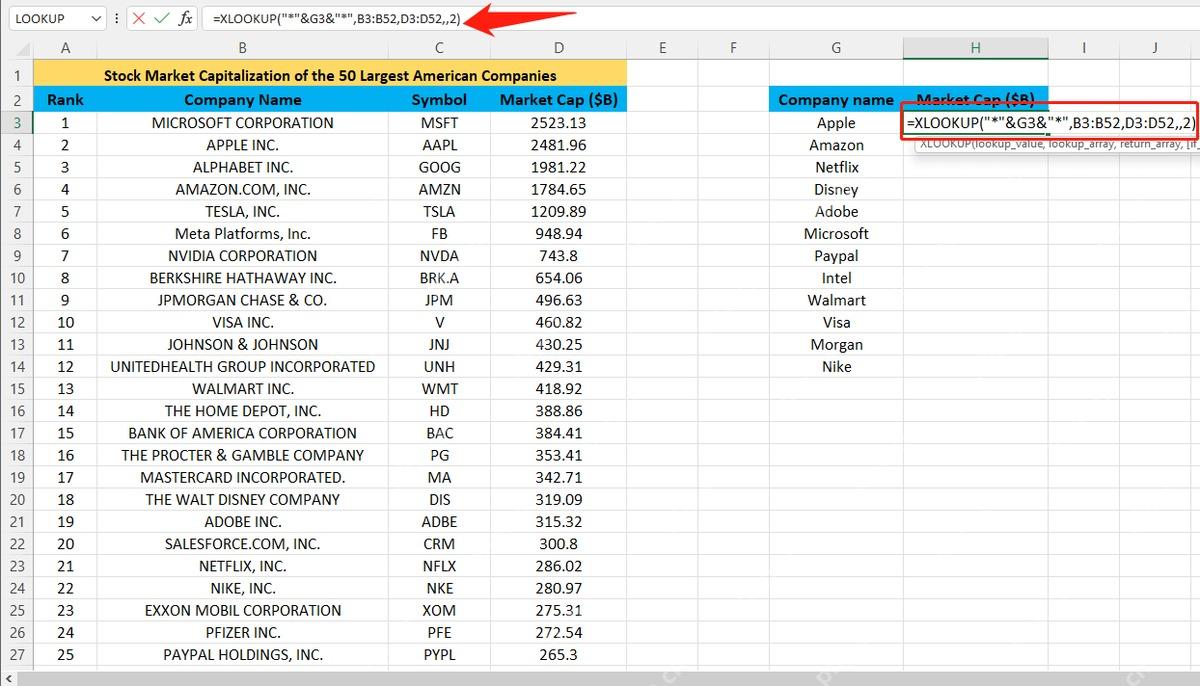Select the "Paypal" cell in column G

coord(836,256)
